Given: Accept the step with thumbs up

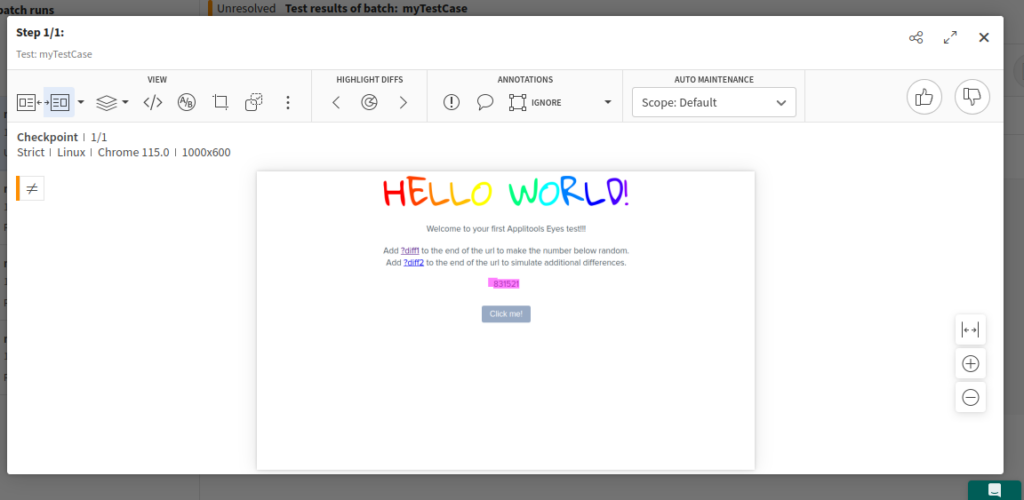Looking at the screenshot, I should tap(924, 97).
